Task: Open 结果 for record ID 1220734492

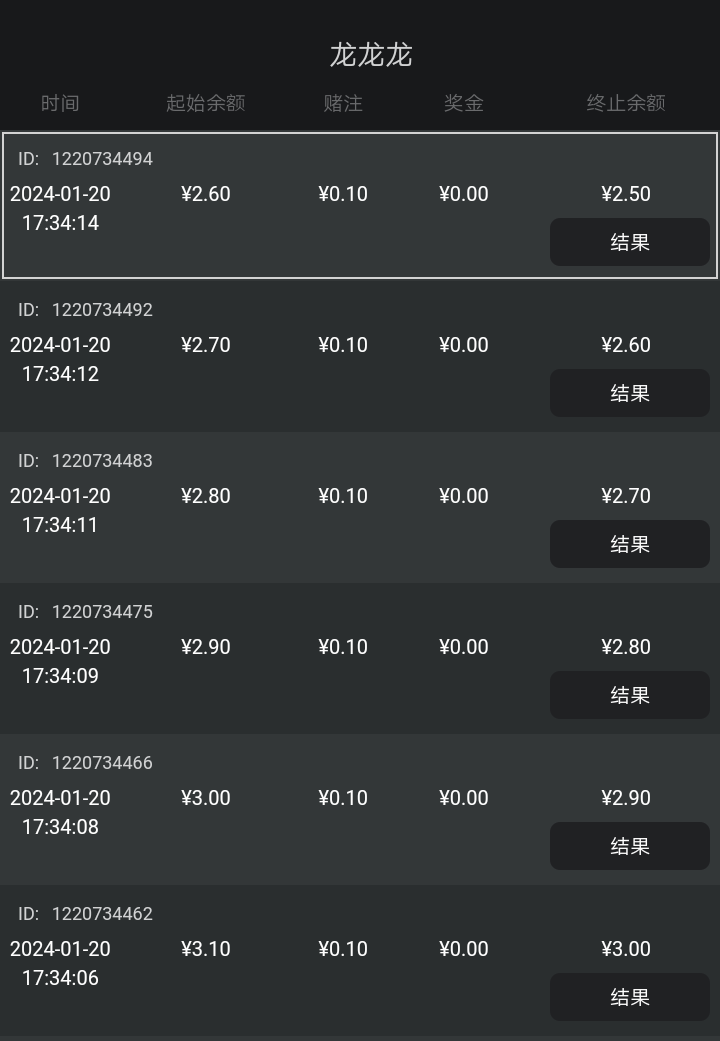Action: click(629, 393)
